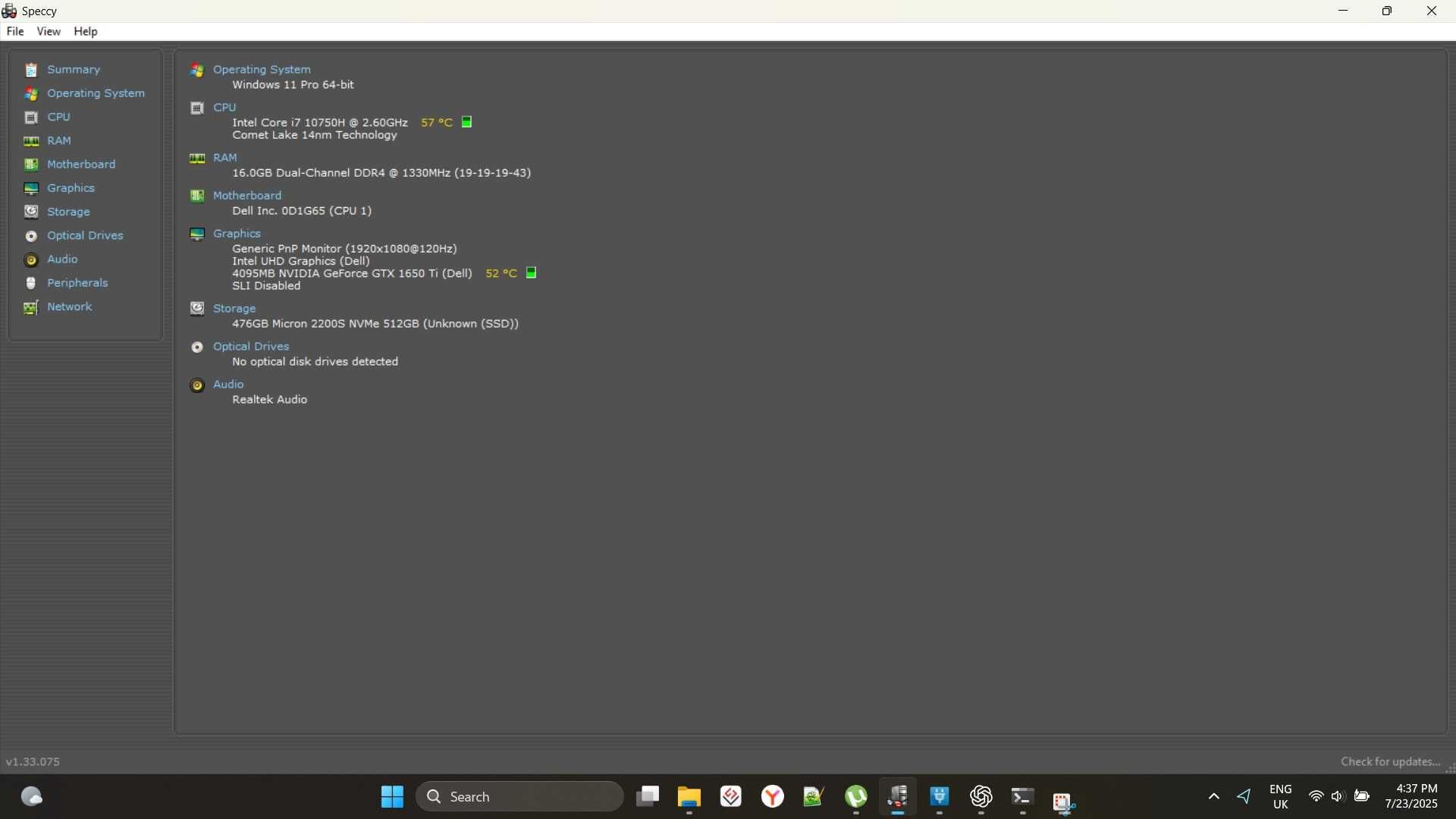Click the Optical Drives icon beside the summary heading

[197, 347]
